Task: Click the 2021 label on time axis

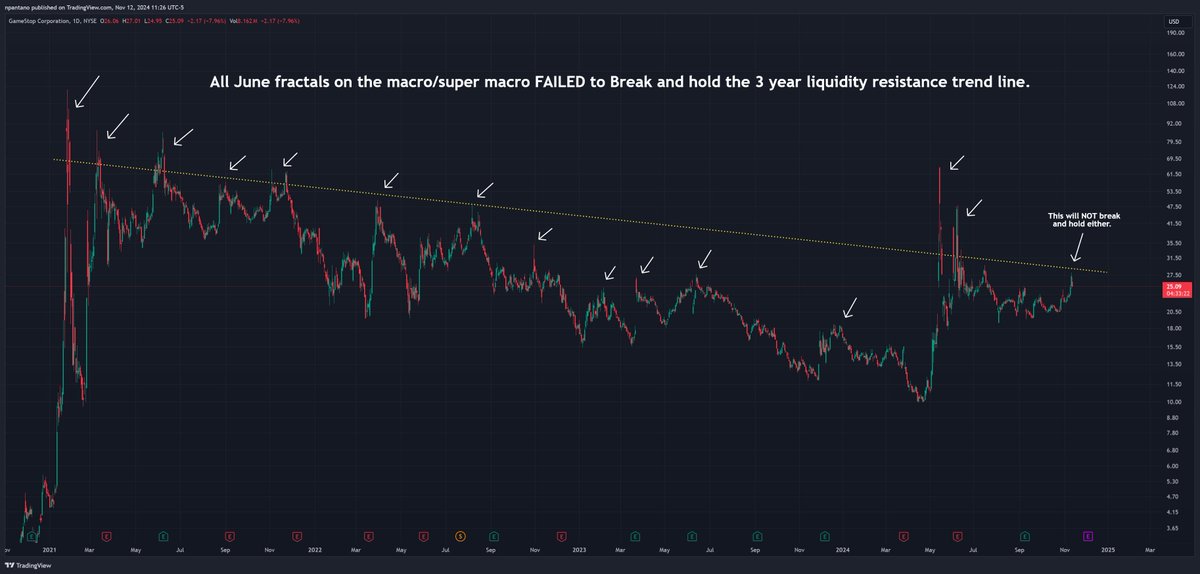Action: tap(49, 550)
